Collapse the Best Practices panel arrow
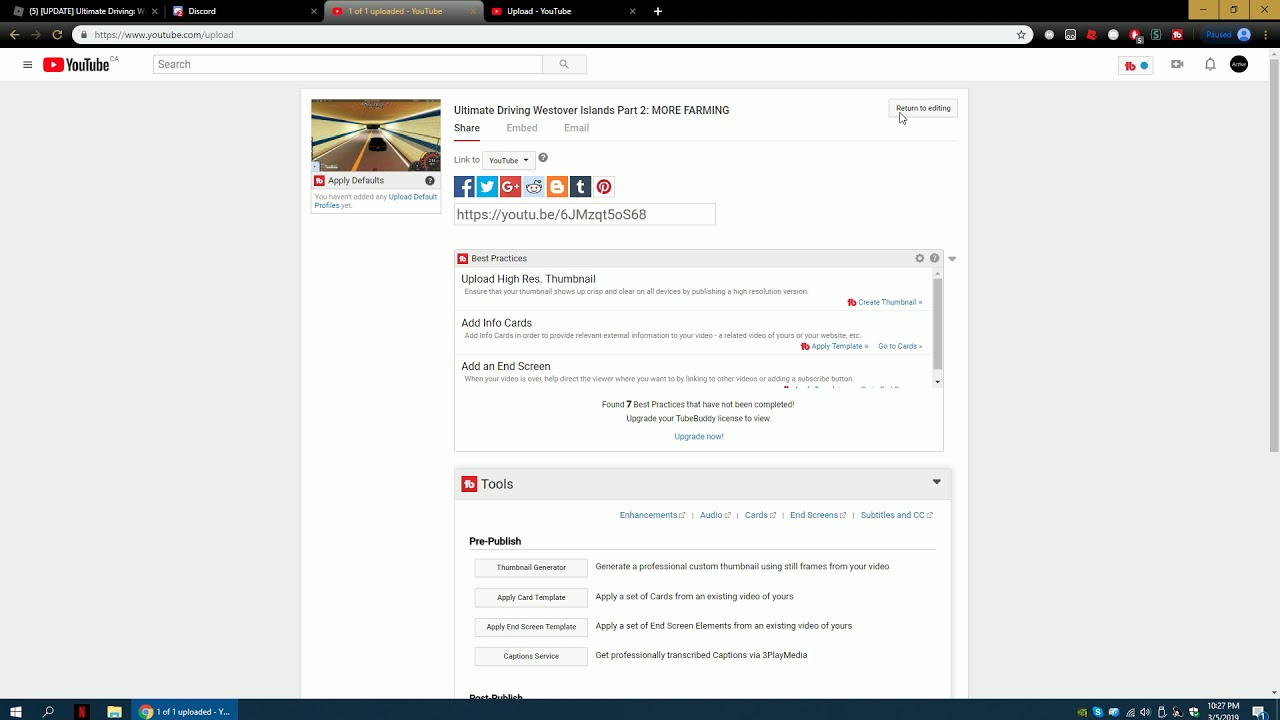Viewport: 1280px width, 720px height. coord(952,258)
